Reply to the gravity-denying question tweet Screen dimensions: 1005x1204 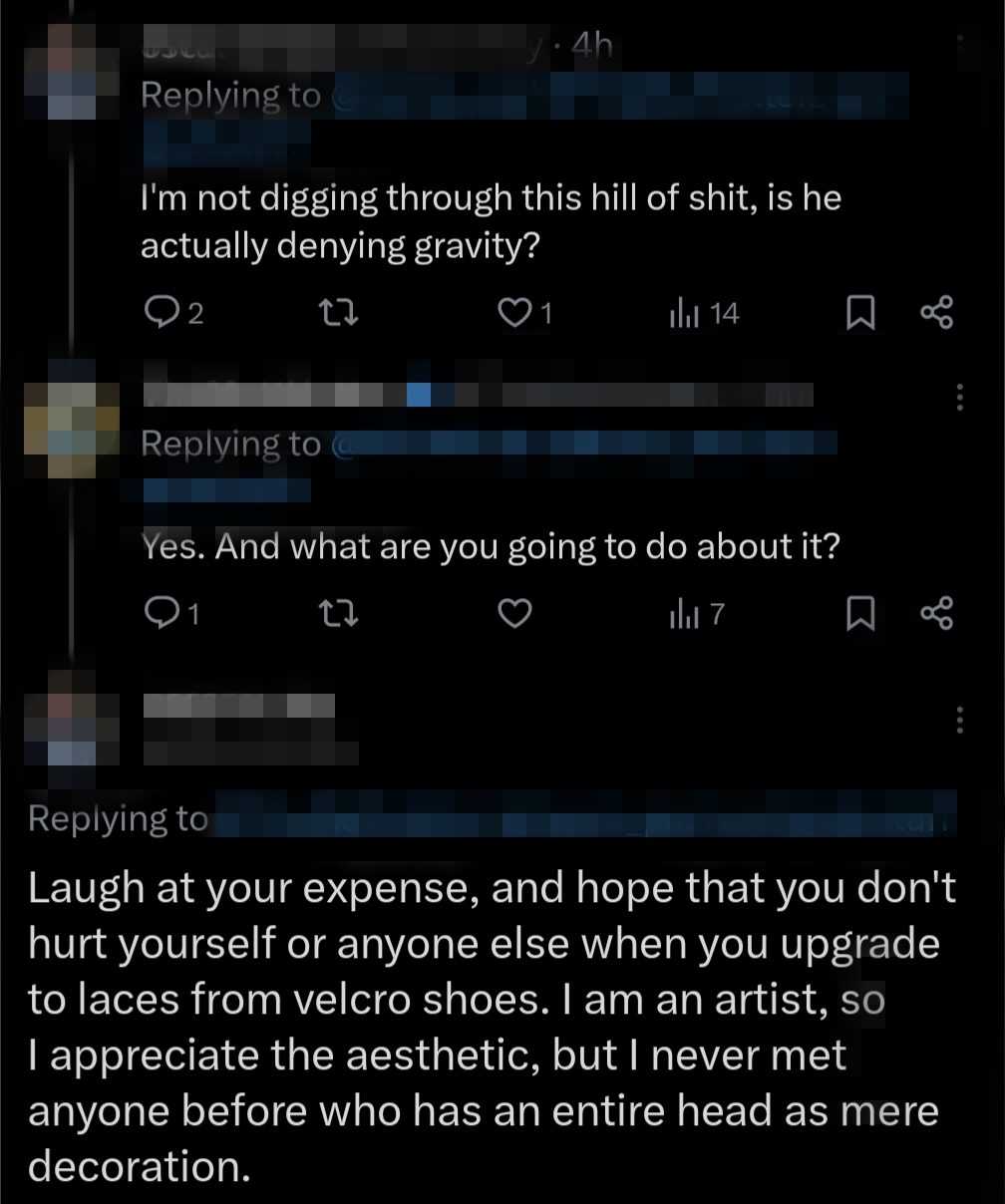160,314
